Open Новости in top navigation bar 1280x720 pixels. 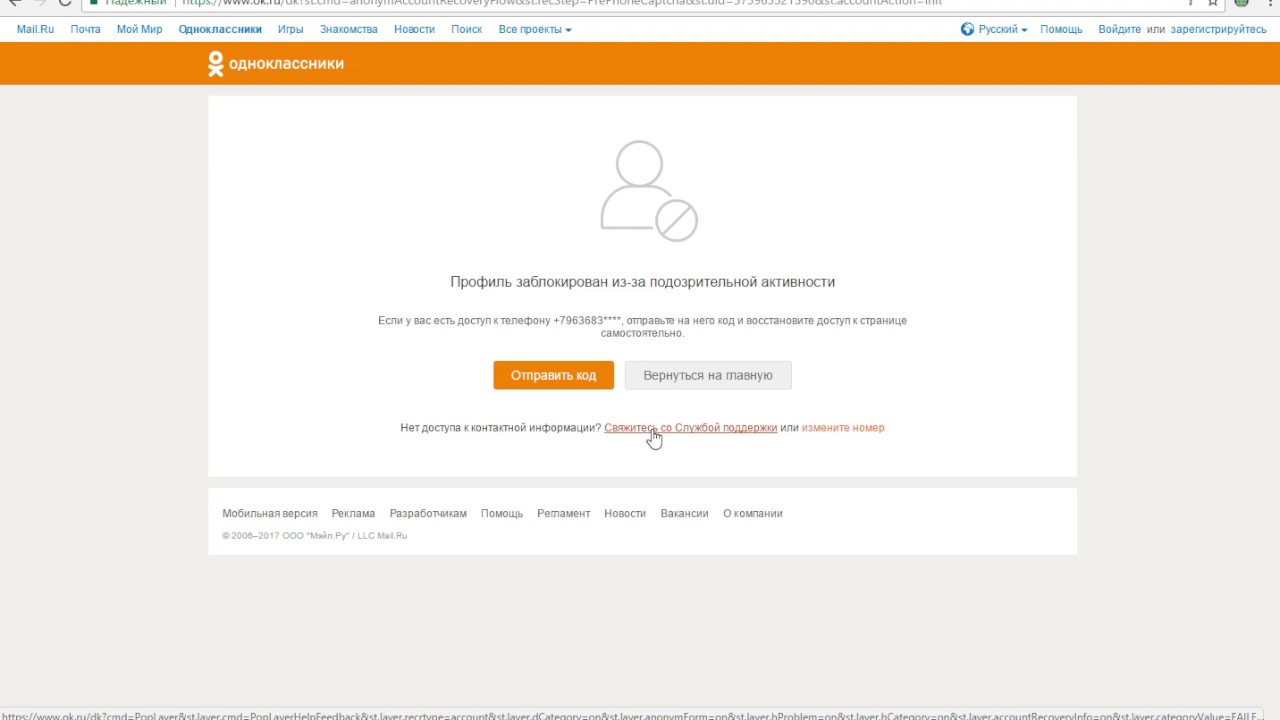(x=414, y=29)
